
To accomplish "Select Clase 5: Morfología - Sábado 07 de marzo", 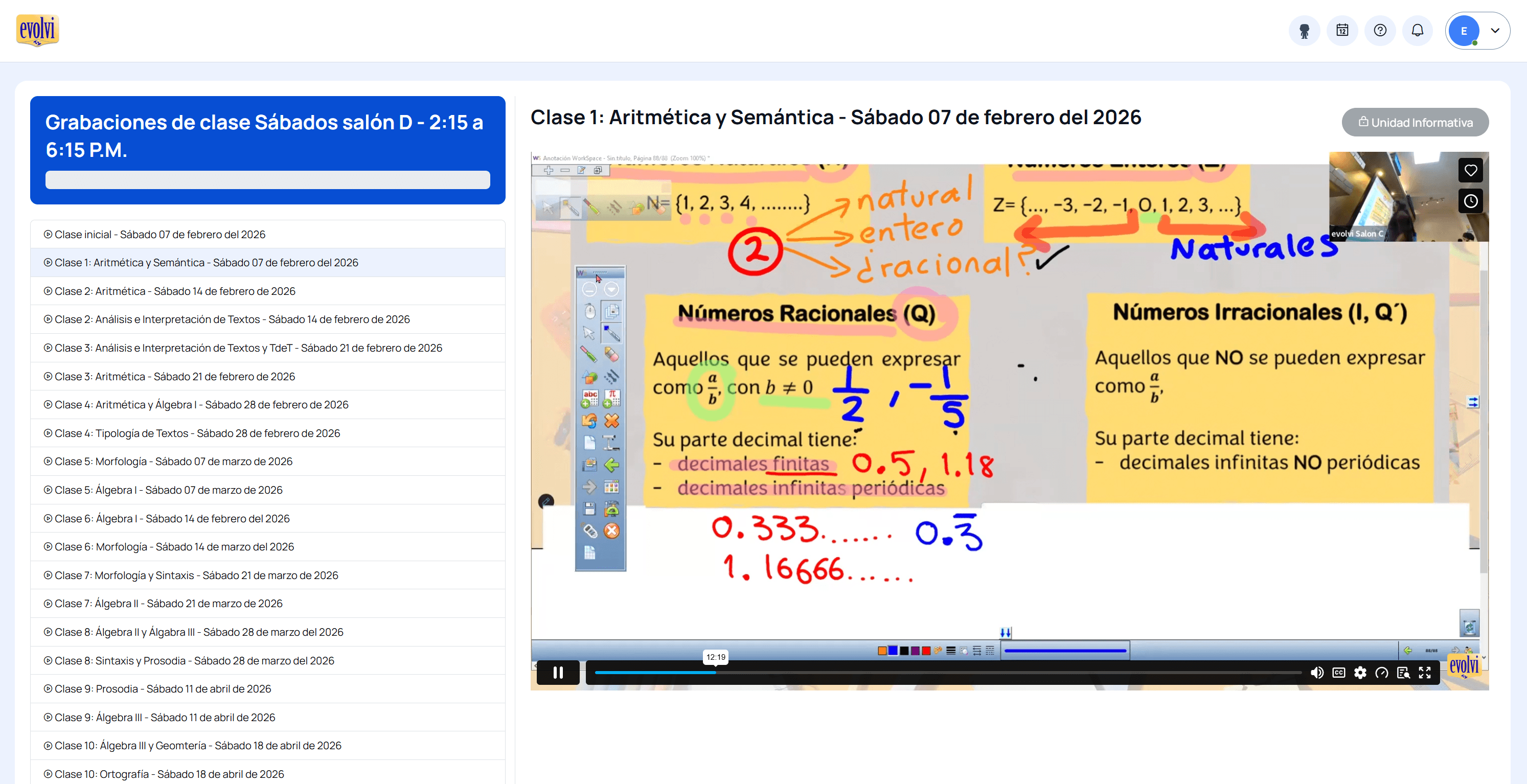I will (268, 462).
